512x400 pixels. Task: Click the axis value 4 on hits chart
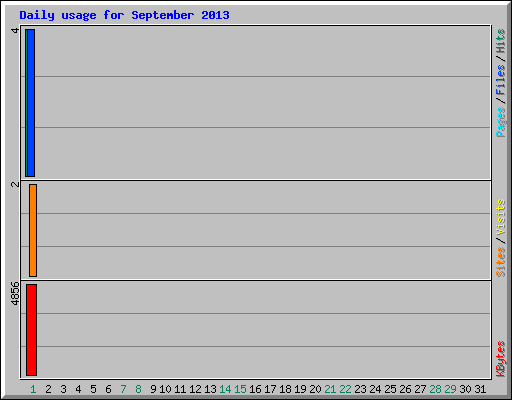point(15,31)
